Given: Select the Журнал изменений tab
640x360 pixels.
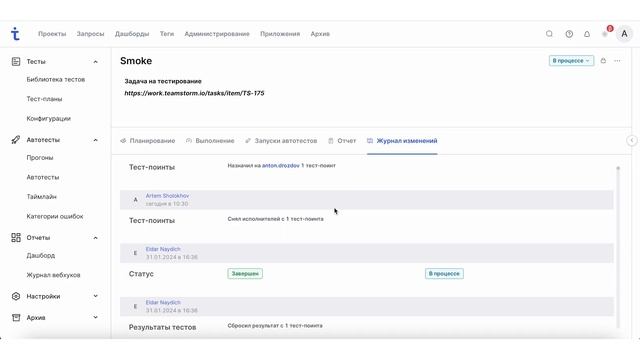Looking at the screenshot, I should (x=402, y=141).
